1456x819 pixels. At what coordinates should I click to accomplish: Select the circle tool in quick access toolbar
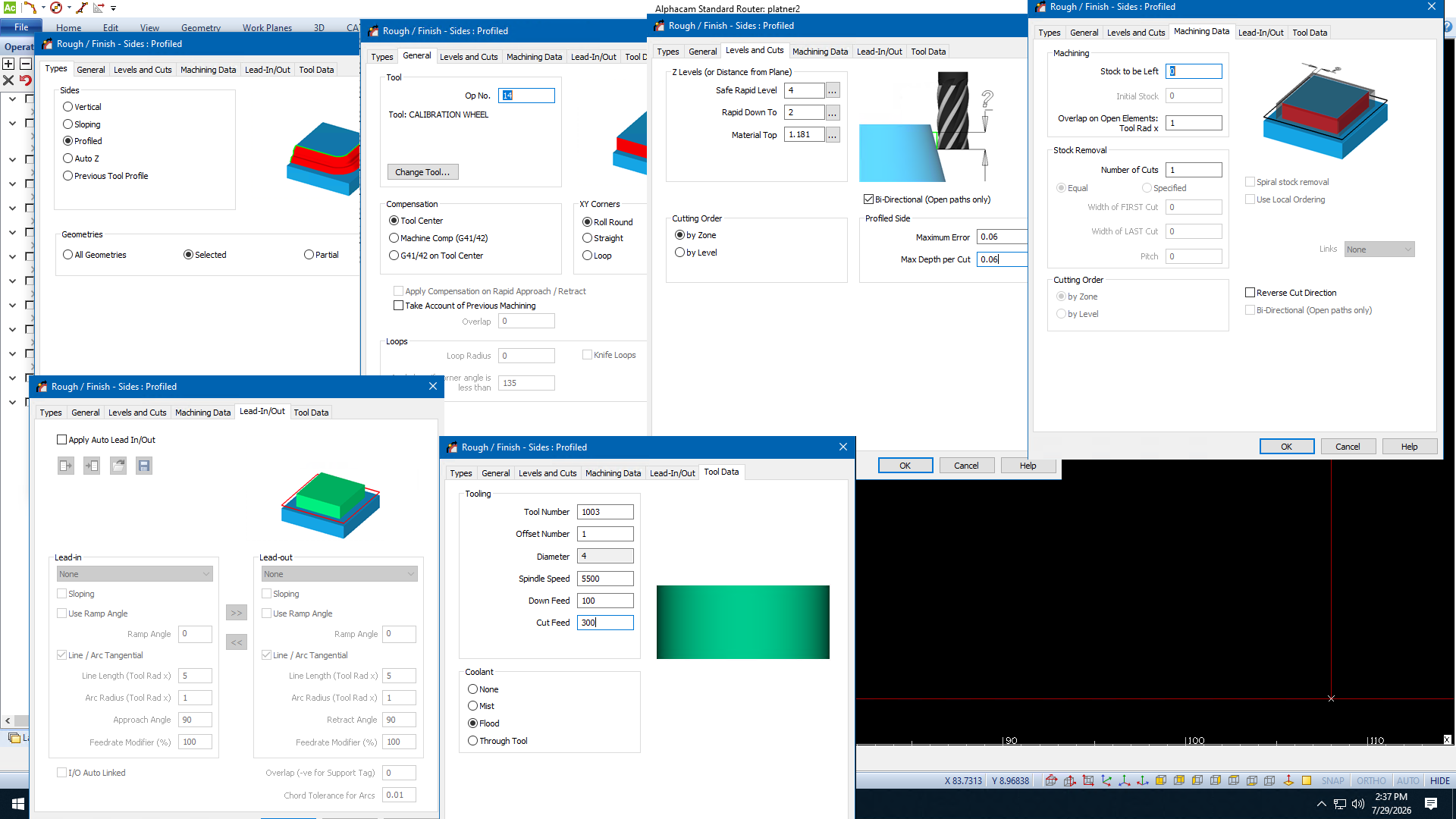[56, 8]
